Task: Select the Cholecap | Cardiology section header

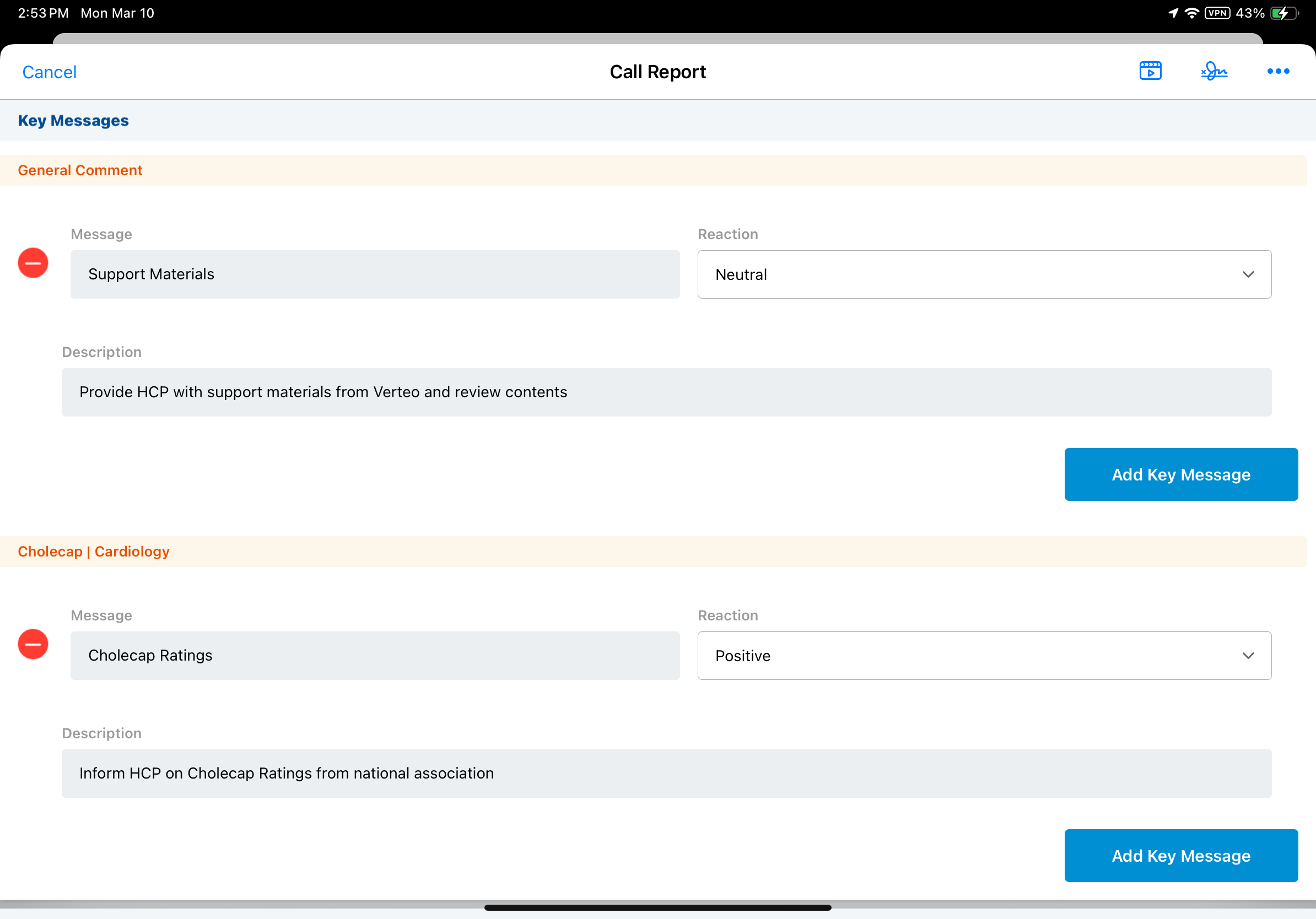Action: point(94,551)
